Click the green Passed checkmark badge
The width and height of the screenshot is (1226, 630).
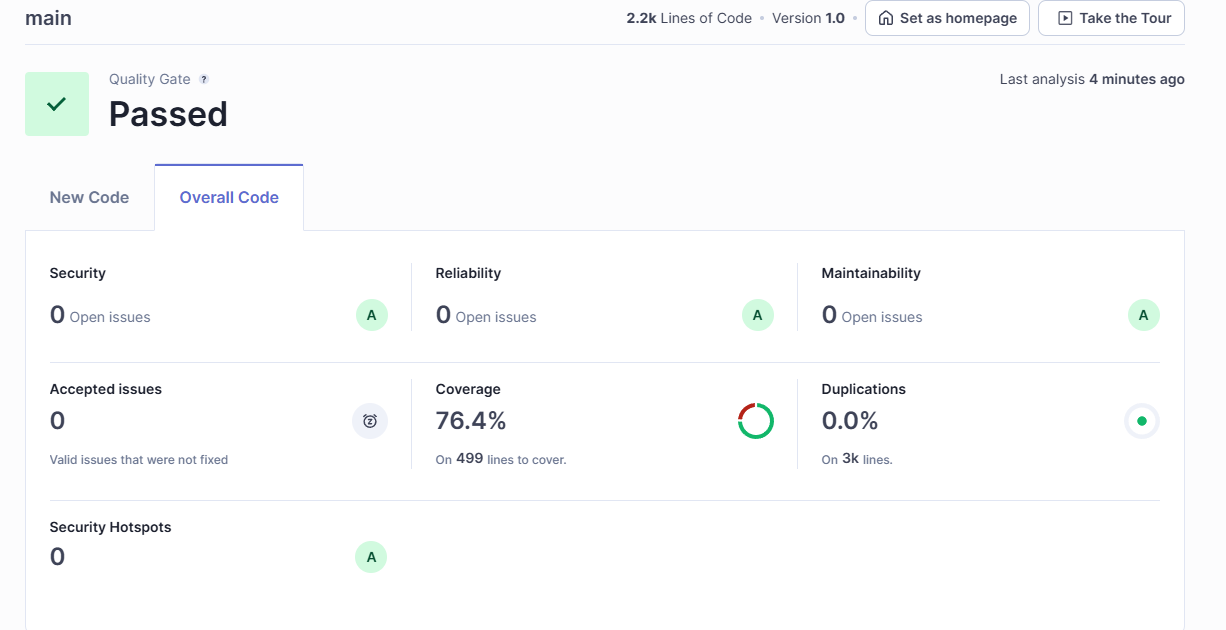pos(57,104)
